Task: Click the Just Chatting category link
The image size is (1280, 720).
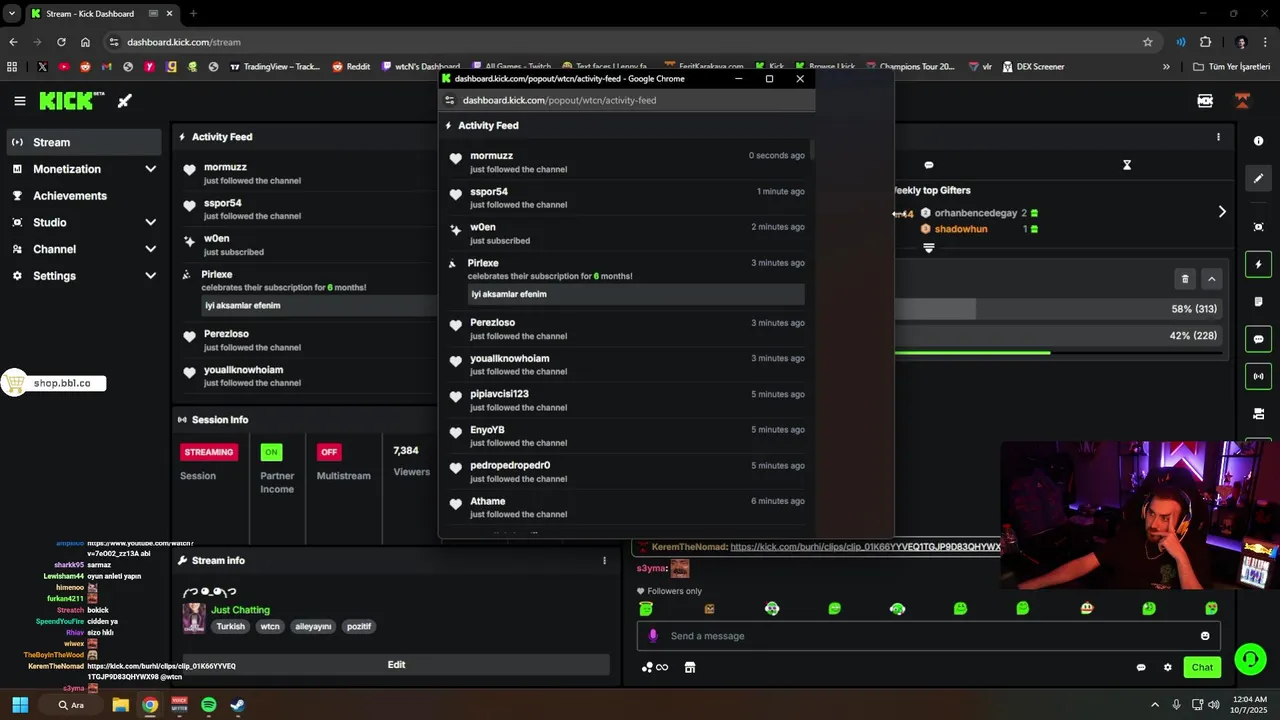Action: coord(240,610)
